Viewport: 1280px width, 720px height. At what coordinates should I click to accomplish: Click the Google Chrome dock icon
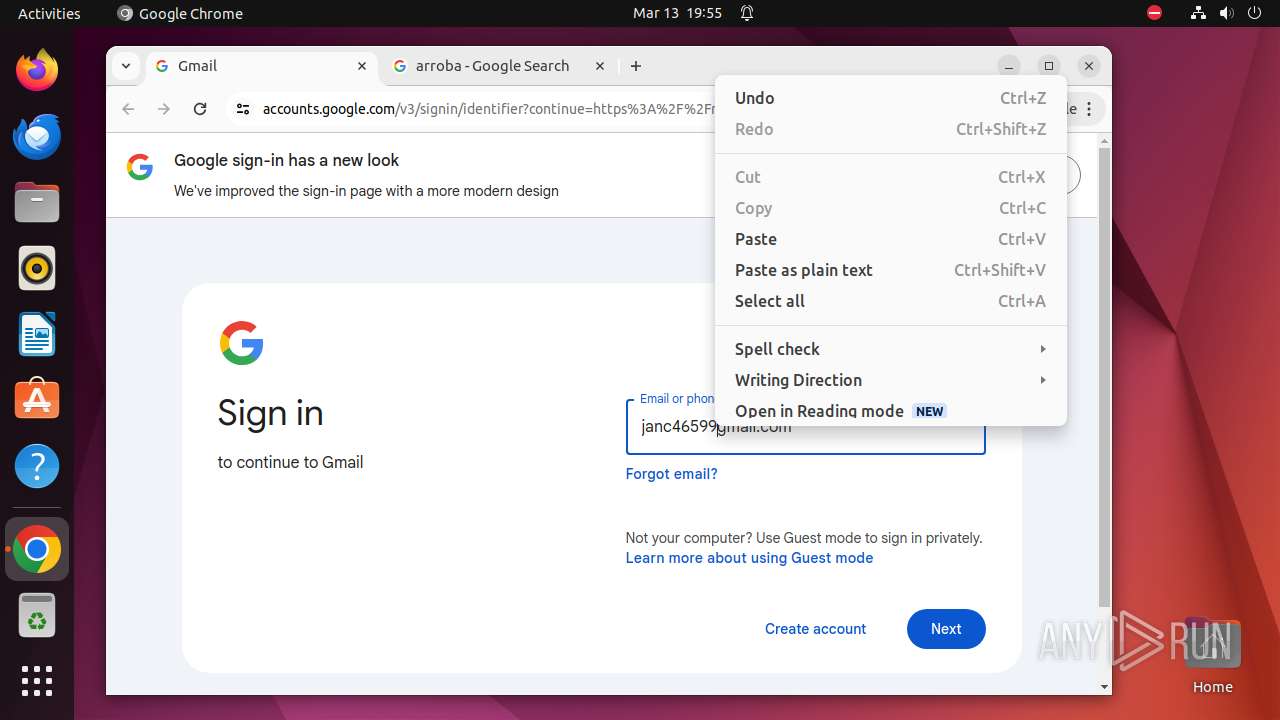tap(37, 549)
